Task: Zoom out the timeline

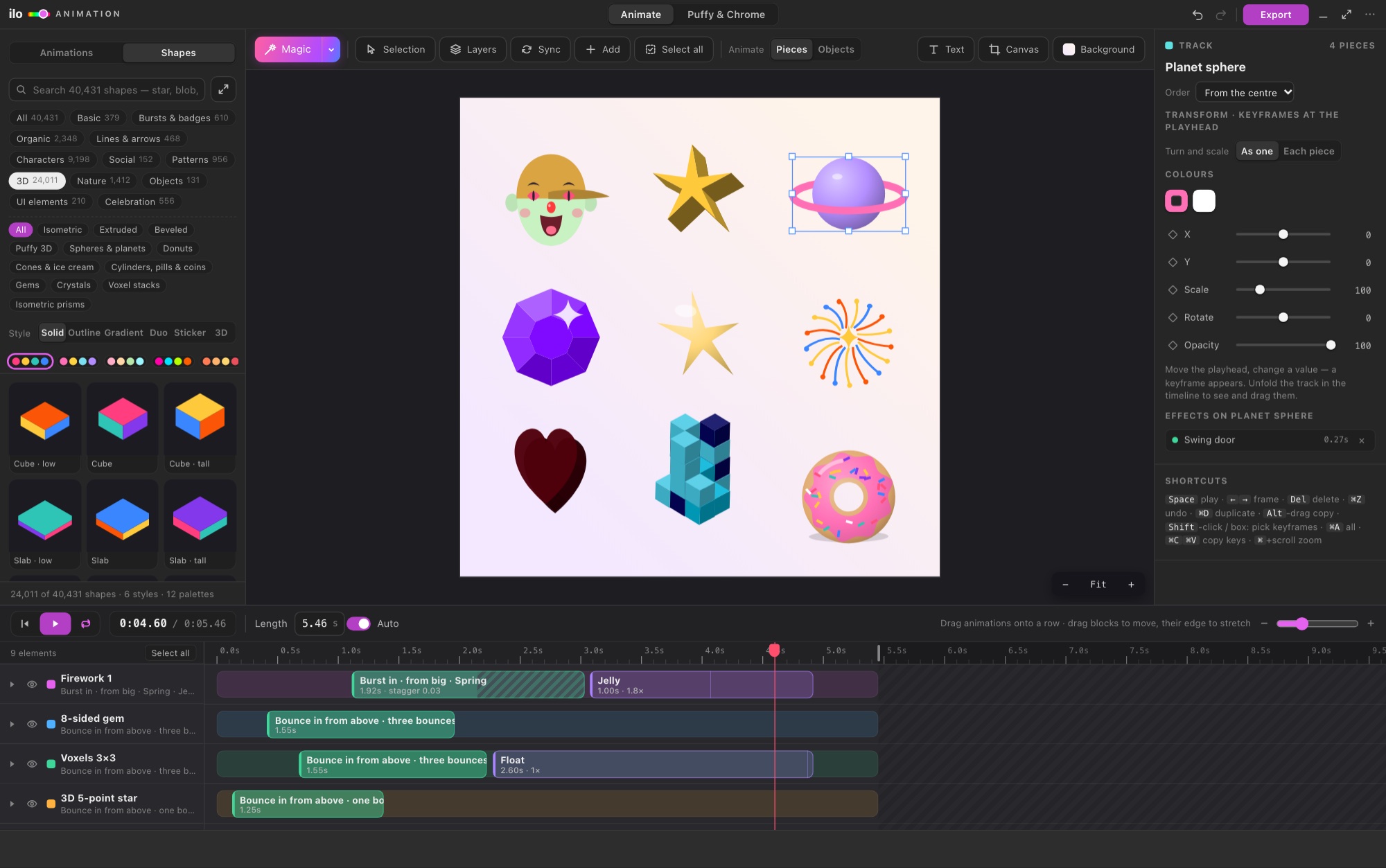Action: (x=1264, y=623)
